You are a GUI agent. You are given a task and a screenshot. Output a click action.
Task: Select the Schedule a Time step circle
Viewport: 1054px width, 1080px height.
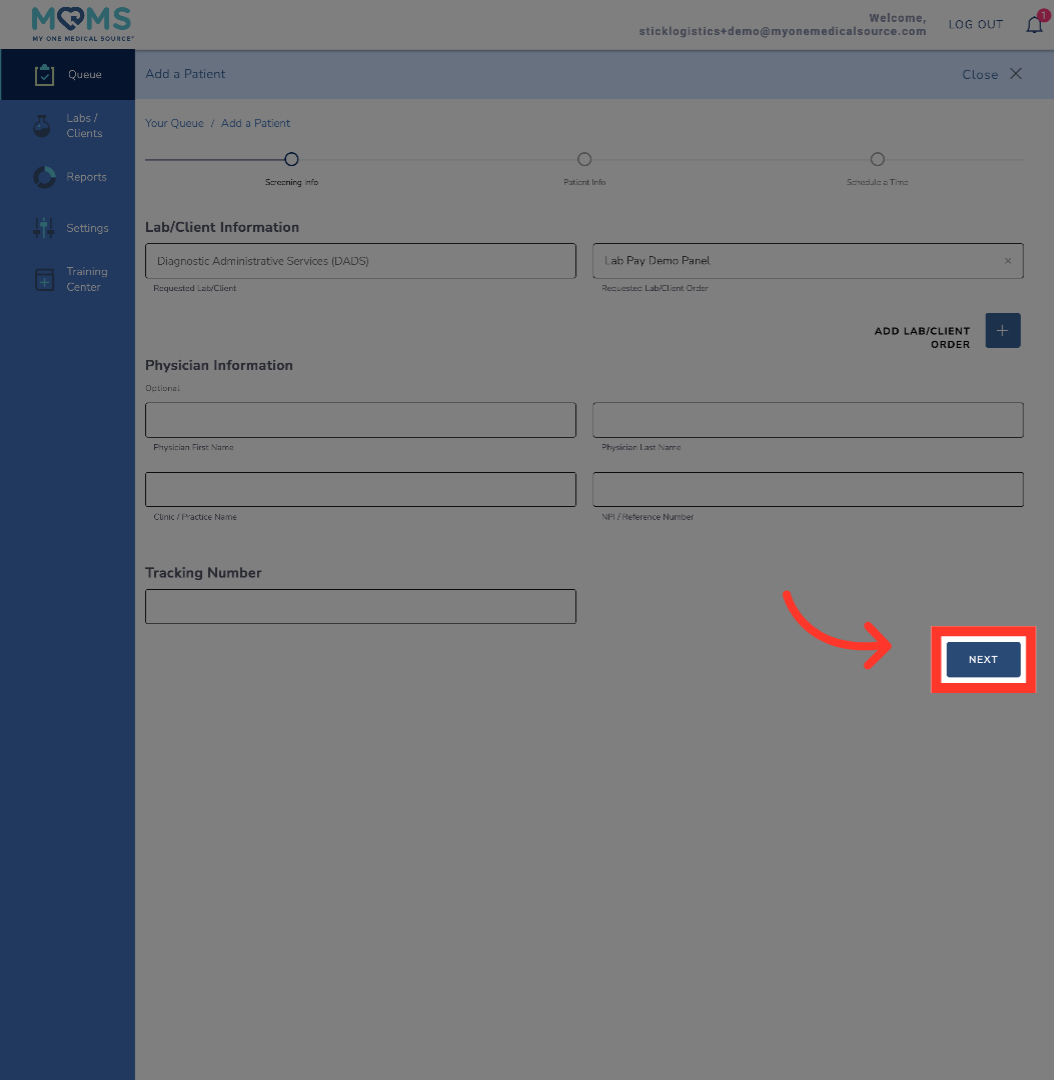click(877, 159)
